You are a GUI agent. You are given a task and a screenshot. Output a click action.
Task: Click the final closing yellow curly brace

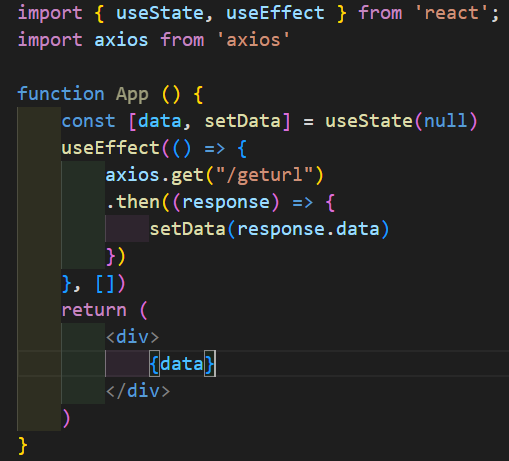(x=23, y=445)
